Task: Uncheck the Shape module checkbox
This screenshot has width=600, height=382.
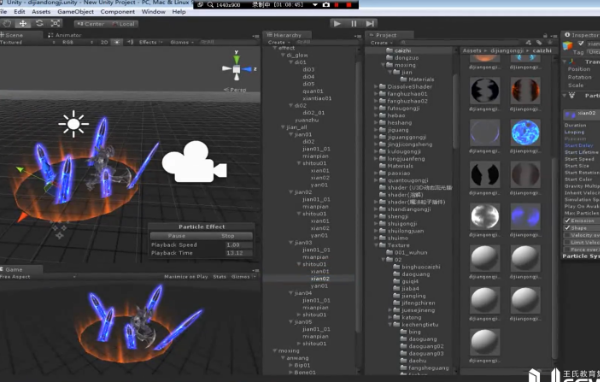Action: pyautogui.click(x=567, y=228)
